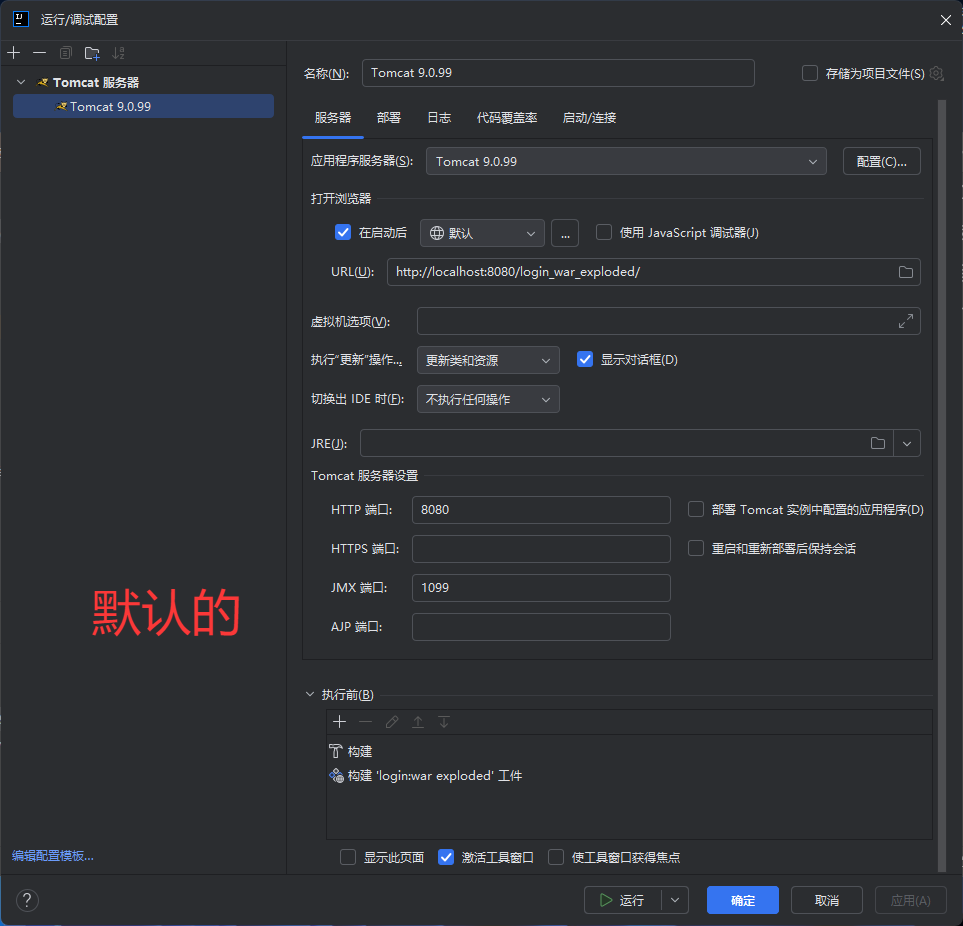Open dropdown arrow beside 运行 button

pos(675,901)
